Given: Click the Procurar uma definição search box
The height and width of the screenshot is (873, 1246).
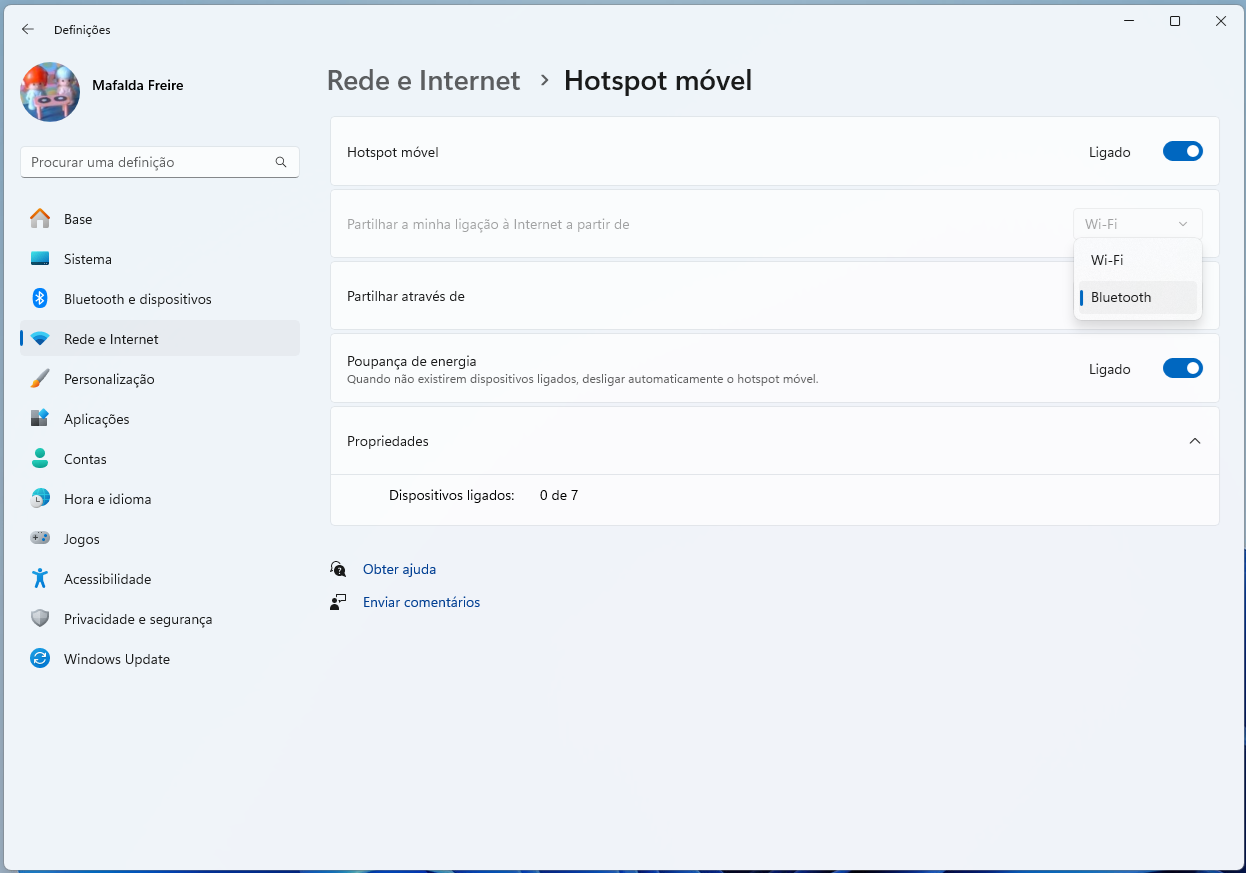Looking at the screenshot, I should [x=150, y=162].
